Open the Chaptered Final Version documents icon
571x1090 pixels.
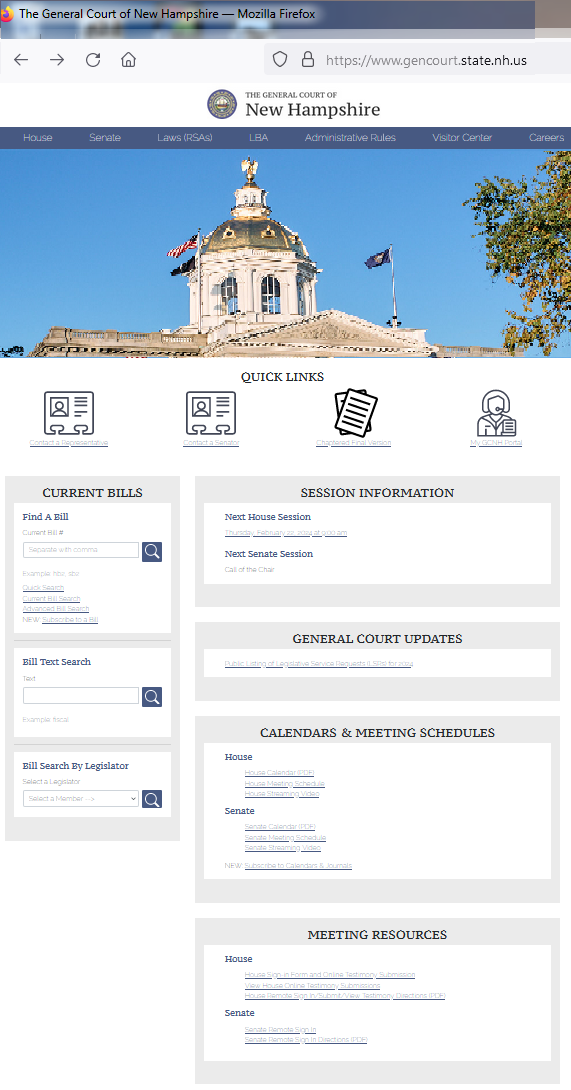355,412
